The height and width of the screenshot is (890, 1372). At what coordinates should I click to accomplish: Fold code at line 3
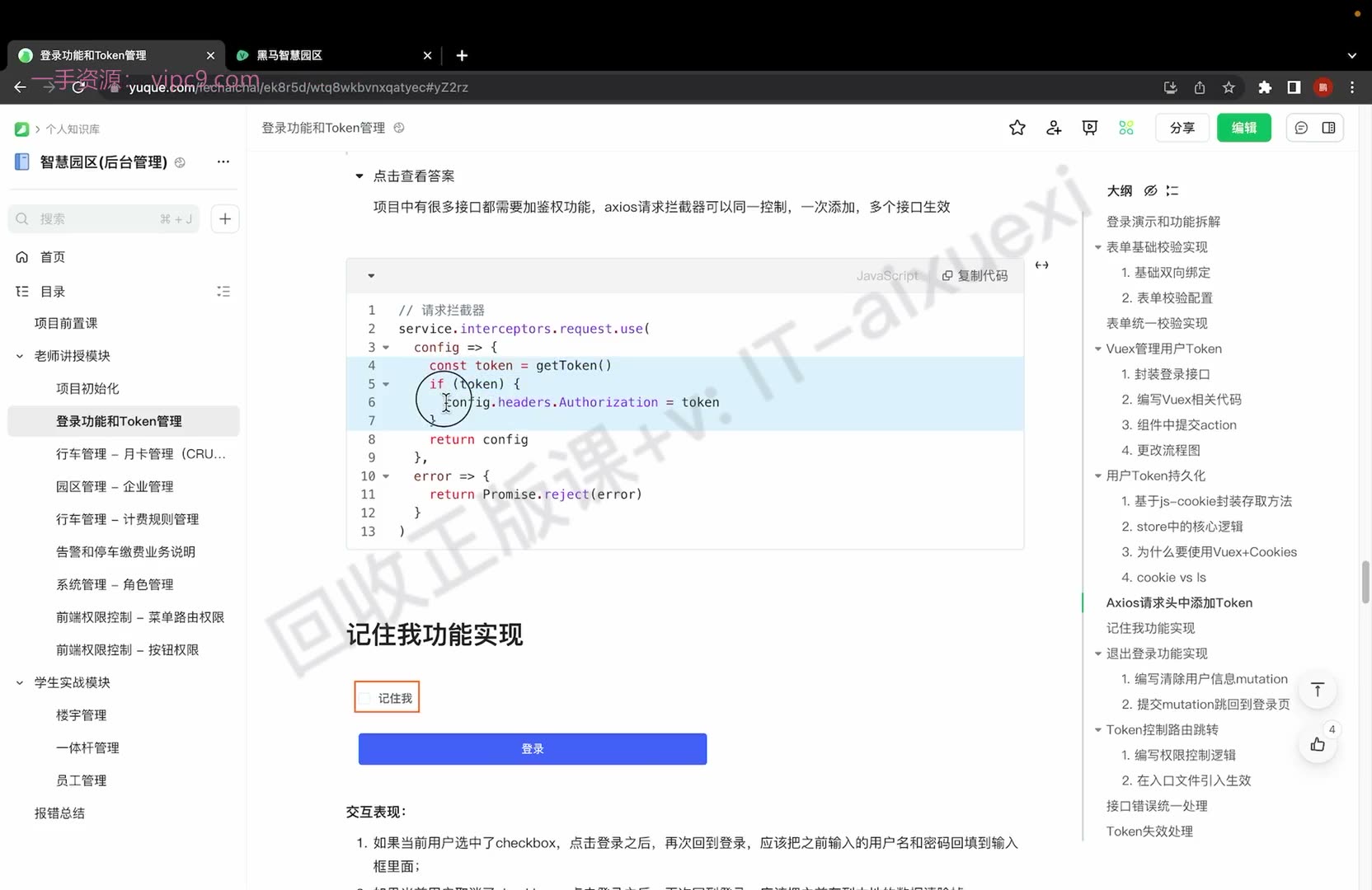[x=386, y=347]
